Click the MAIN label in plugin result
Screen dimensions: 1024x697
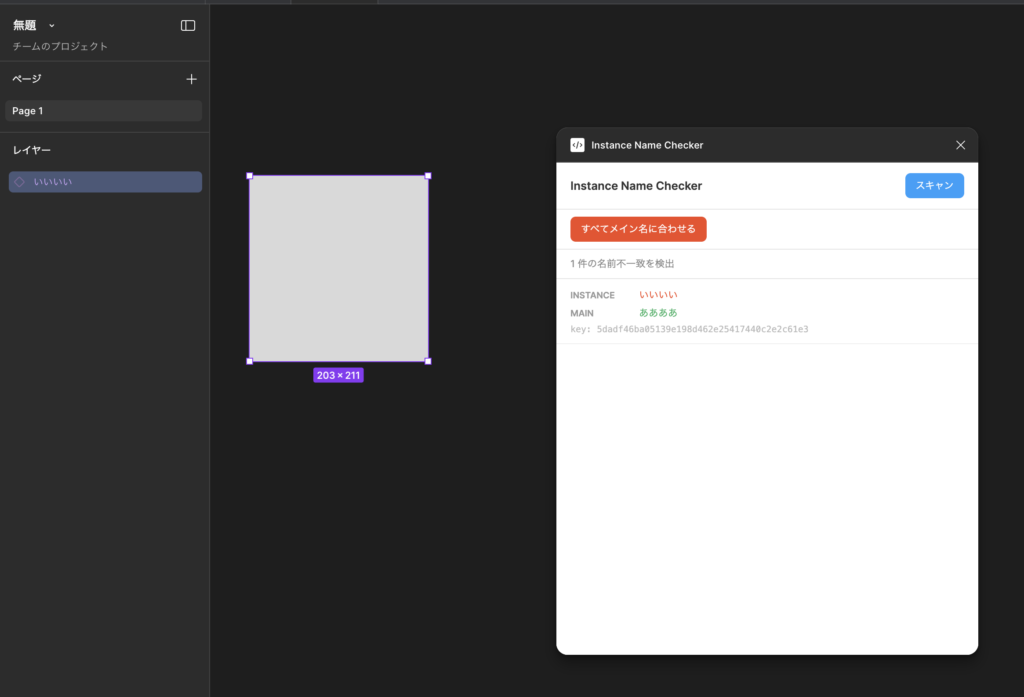(582, 314)
